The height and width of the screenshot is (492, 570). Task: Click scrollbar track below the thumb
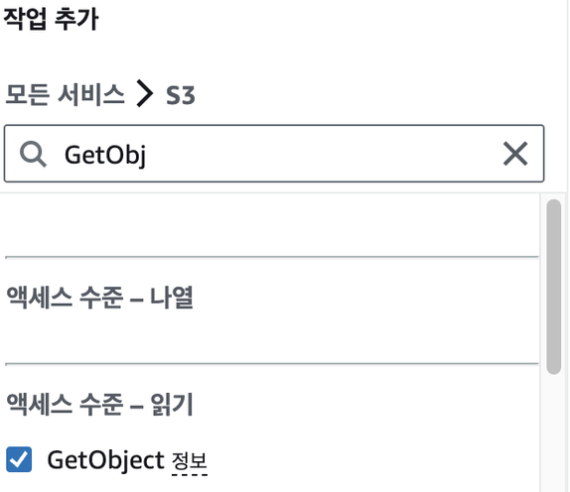coord(554,433)
